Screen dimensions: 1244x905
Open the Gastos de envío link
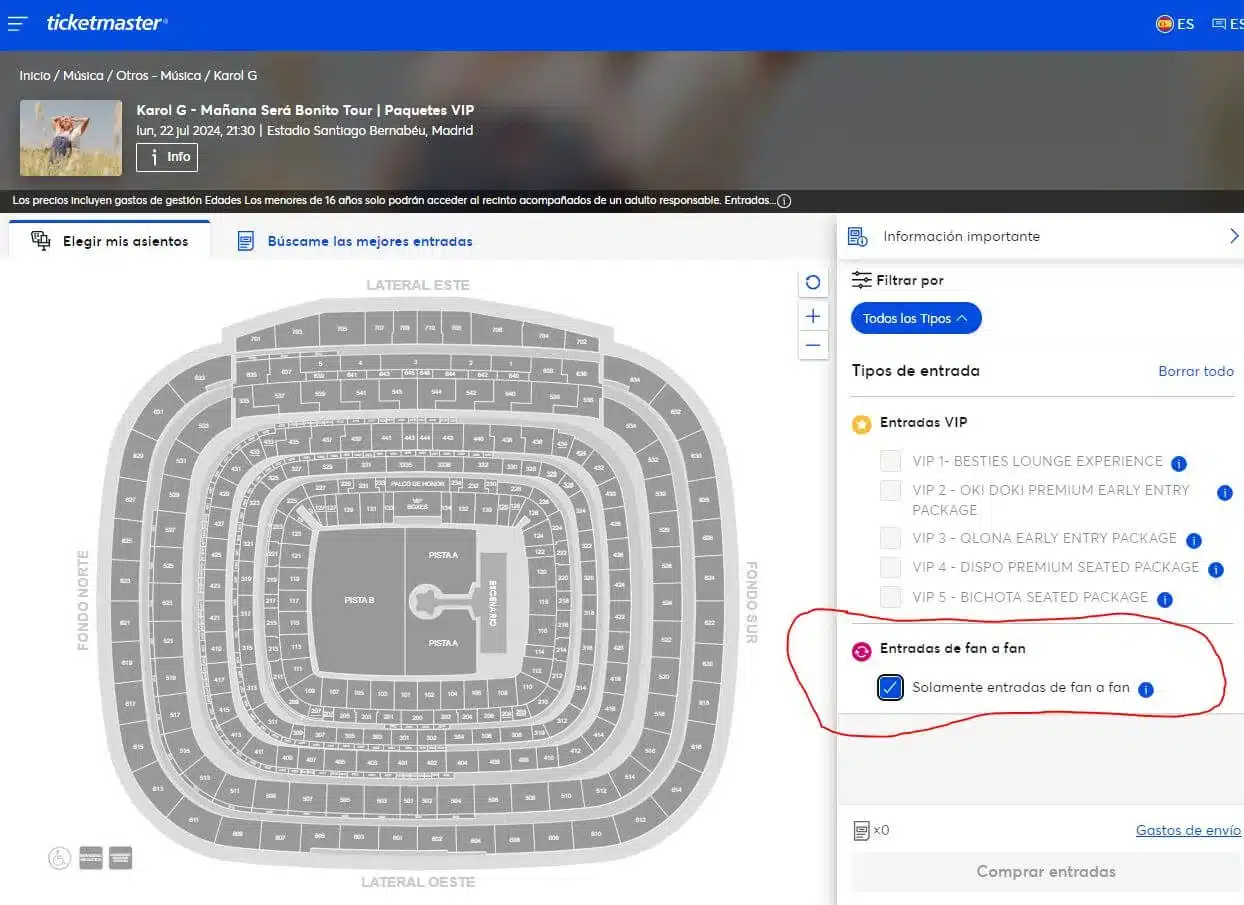[1188, 830]
